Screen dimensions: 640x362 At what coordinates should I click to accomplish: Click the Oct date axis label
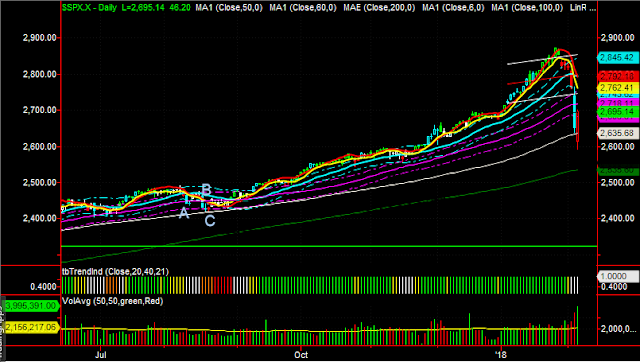point(301,355)
